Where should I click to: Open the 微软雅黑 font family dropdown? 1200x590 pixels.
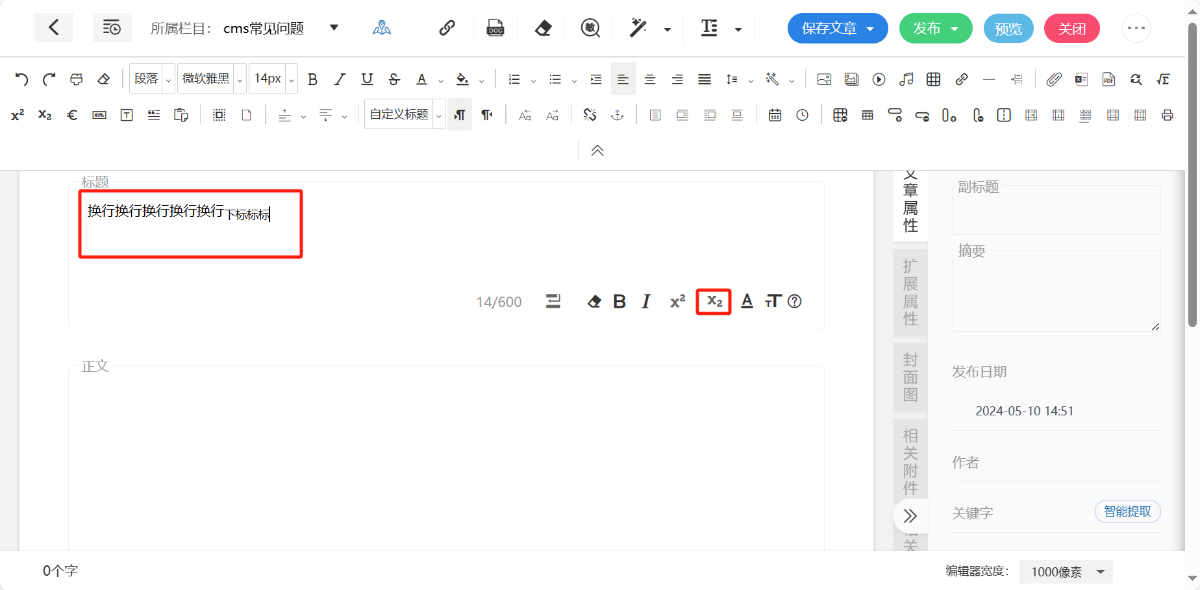[x=211, y=79]
